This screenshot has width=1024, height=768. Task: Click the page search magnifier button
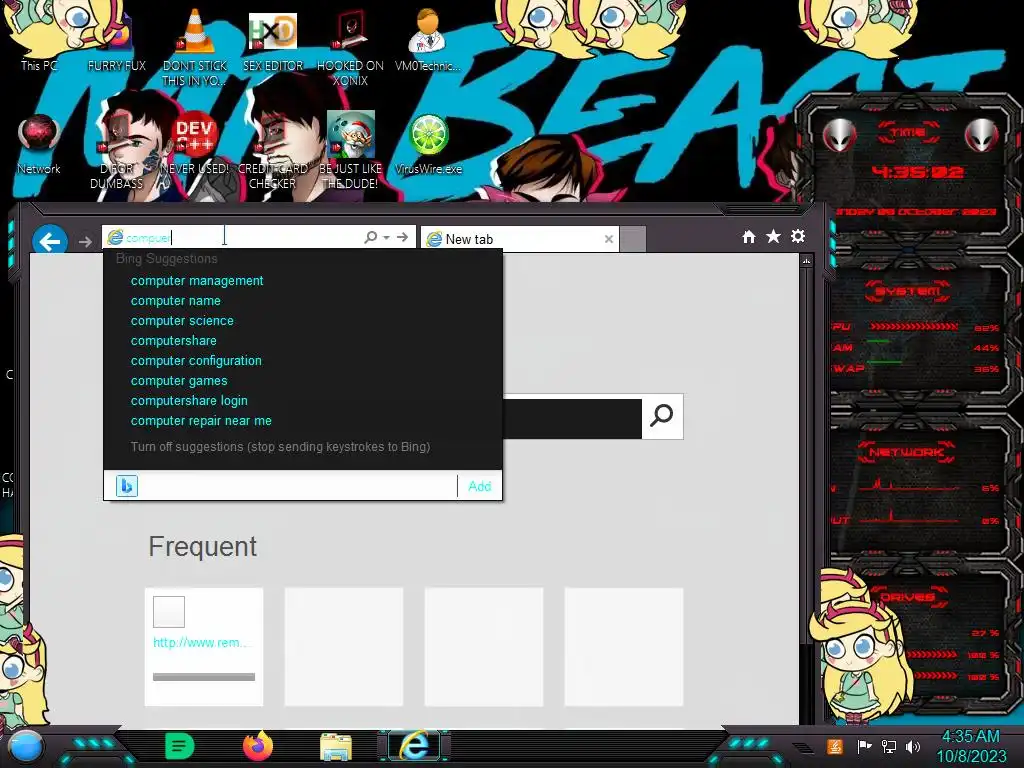[x=662, y=416]
